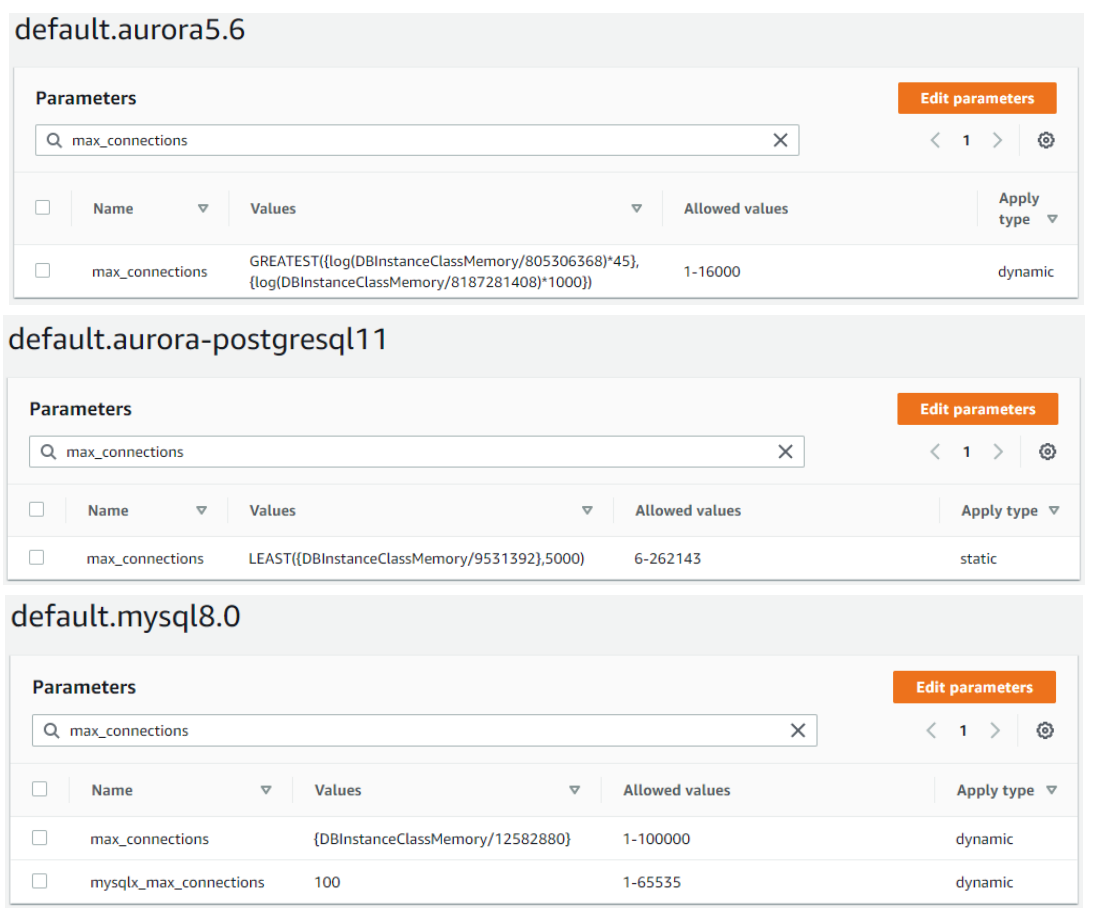Screen dimensions: 1102x924
Task: Clear the search field in mysql8.0 panel
Action: [x=798, y=731]
